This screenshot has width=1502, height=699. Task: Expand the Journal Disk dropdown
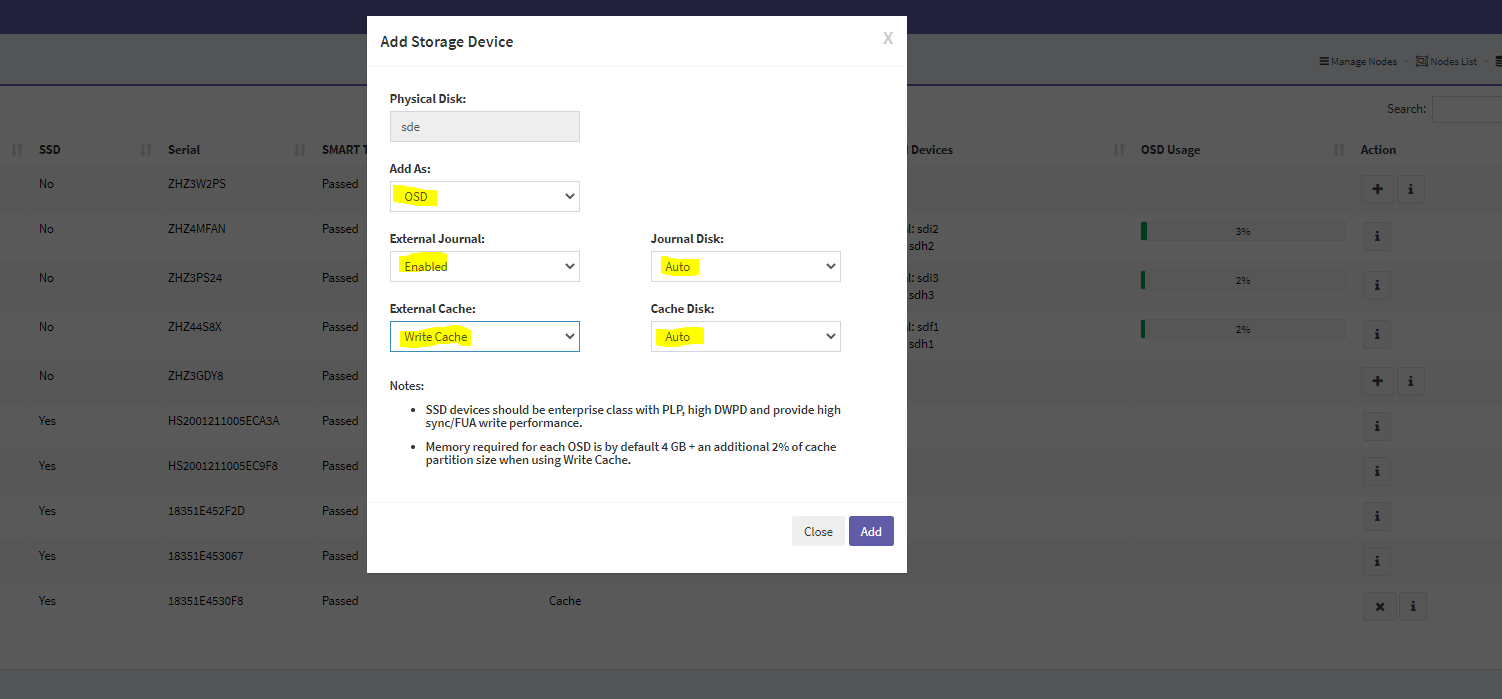(x=746, y=266)
